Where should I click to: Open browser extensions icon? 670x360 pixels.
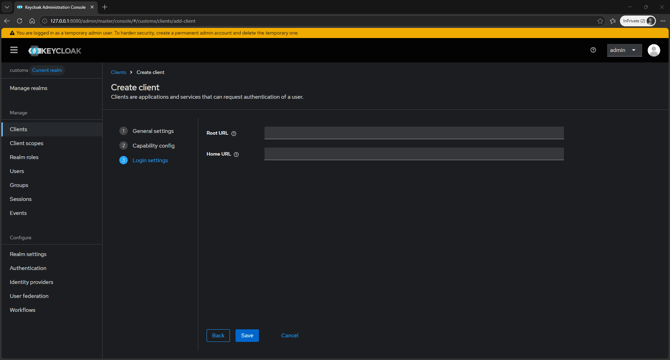tap(613, 21)
